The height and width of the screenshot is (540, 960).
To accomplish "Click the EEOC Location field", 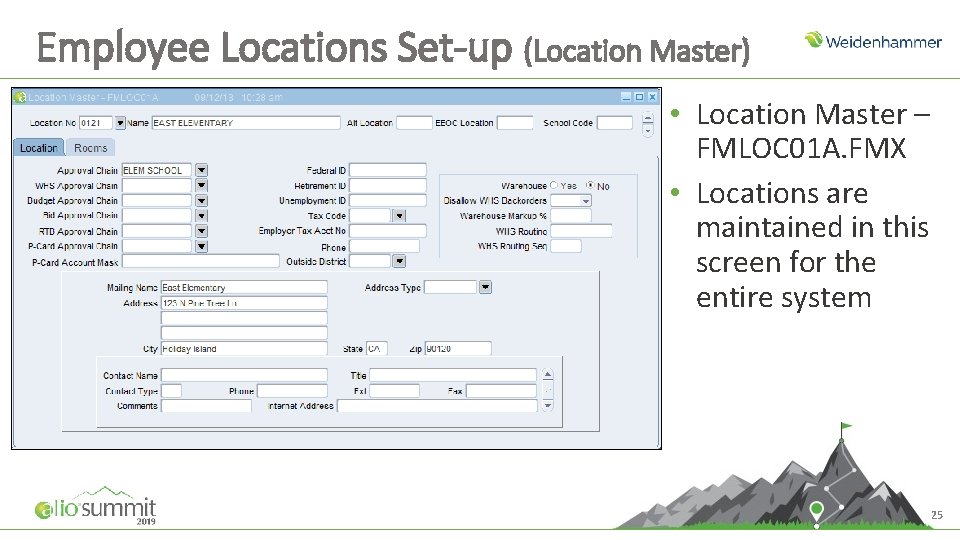I will pos(515,123).
